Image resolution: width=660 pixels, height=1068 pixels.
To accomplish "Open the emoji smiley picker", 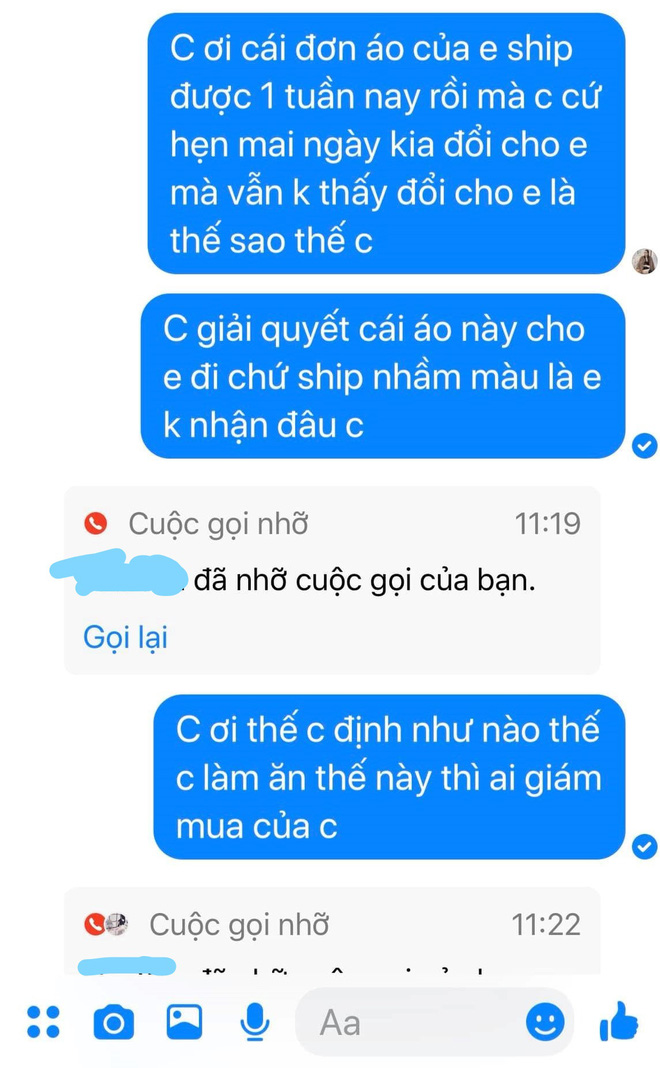I will coord(545,1022).
